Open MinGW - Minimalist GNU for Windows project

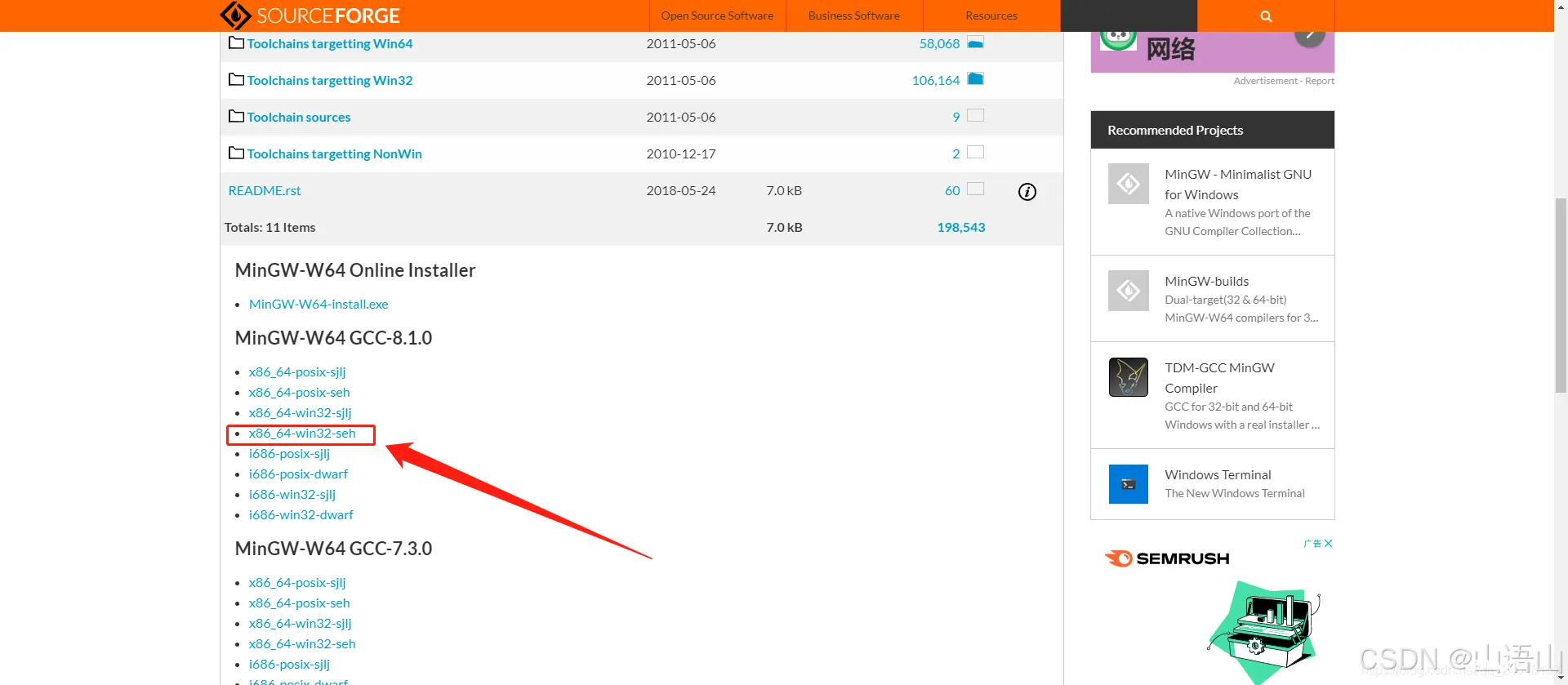[x=1238, y=184]
